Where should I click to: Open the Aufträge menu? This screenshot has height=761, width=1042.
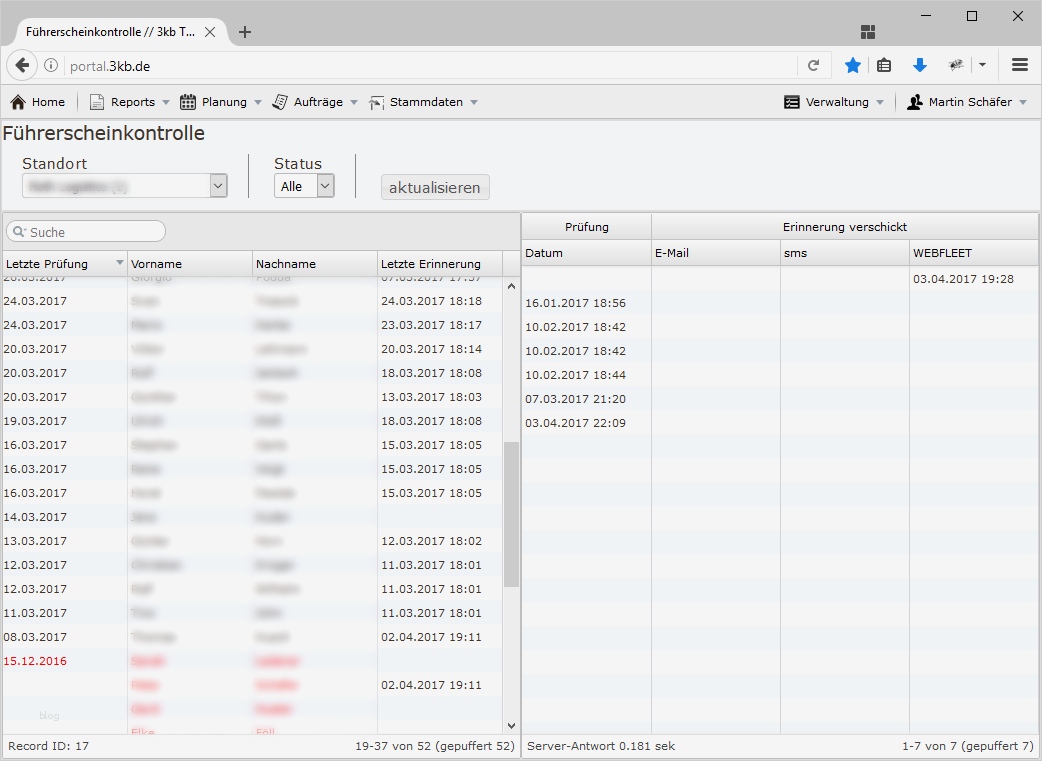pos(316,102)
